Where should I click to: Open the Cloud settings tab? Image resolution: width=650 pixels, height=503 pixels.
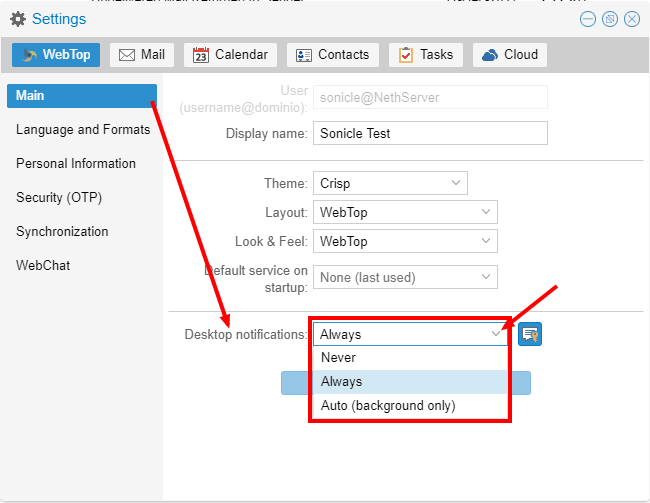pyautogui.click(x=511, y=55)
